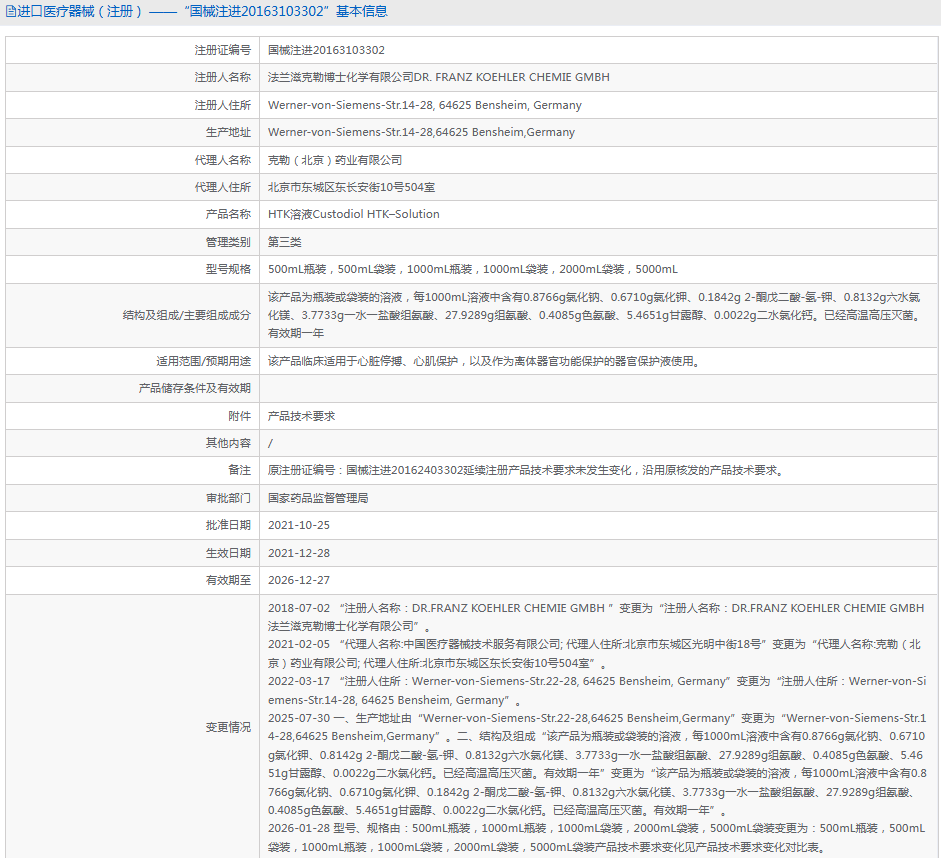The image size is (941, 858).
Task: Click approval department 国家药品监督管理局
Action: [318, 498]
